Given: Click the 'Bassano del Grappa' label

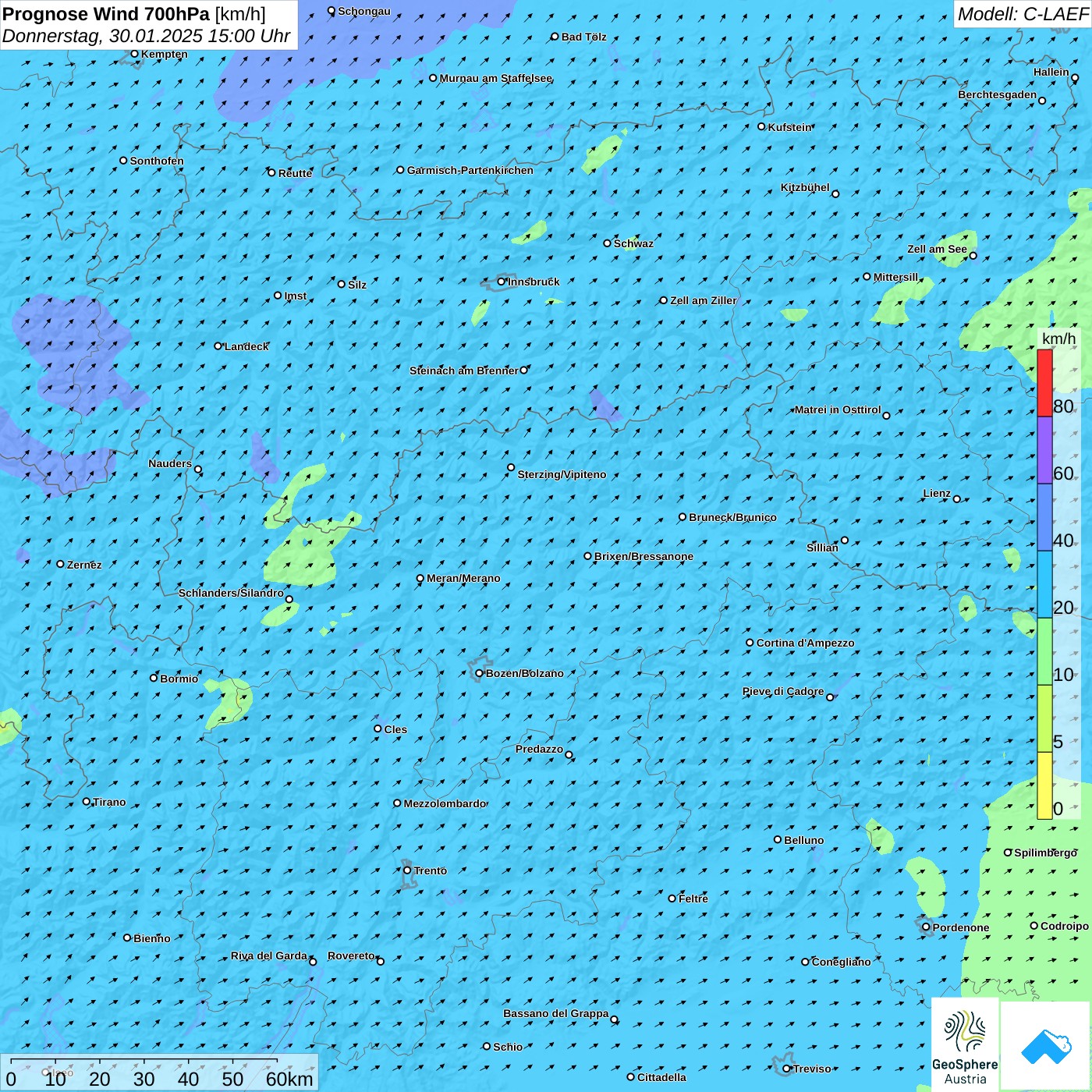Looking at the screenshot, I should 556,1013.
